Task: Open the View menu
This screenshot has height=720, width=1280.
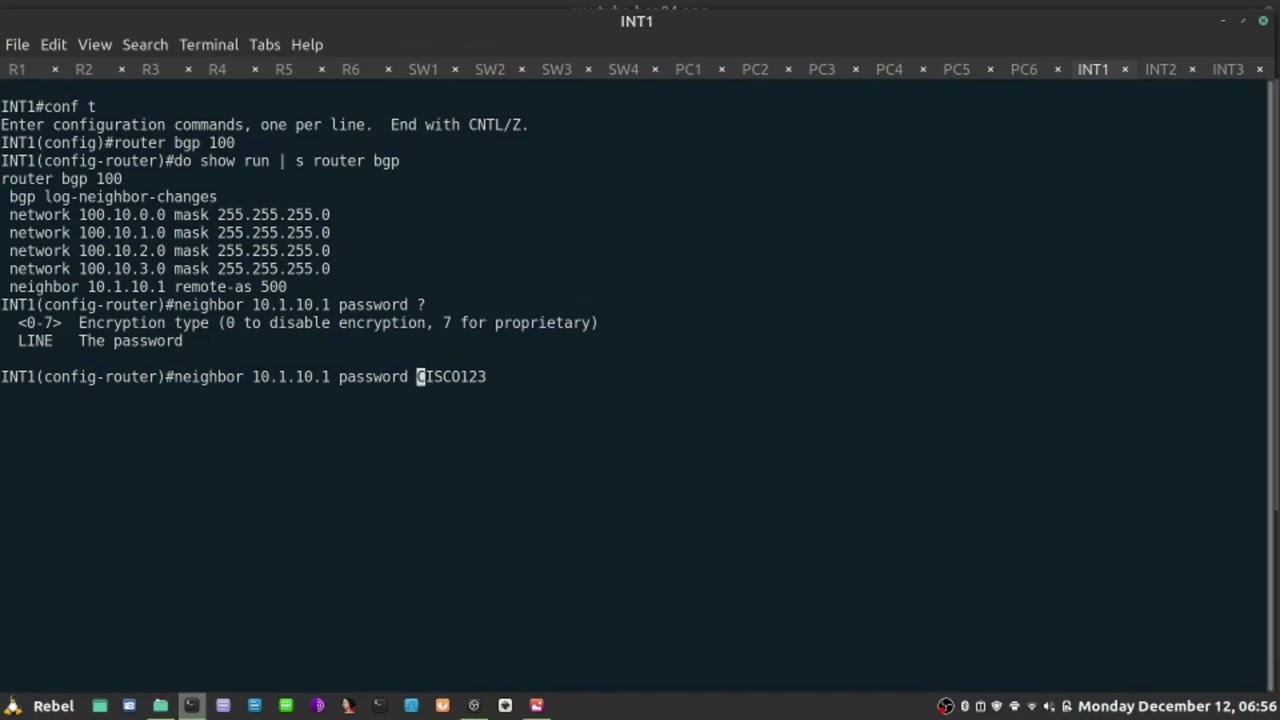Action: click(95, 45)
